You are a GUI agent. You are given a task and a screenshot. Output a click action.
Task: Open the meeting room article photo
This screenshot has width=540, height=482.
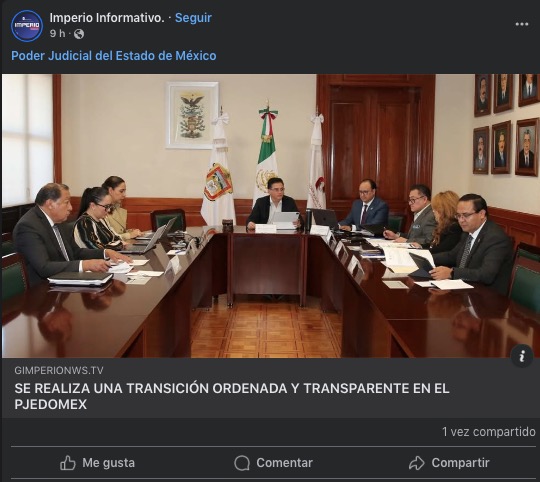point(270,216)
